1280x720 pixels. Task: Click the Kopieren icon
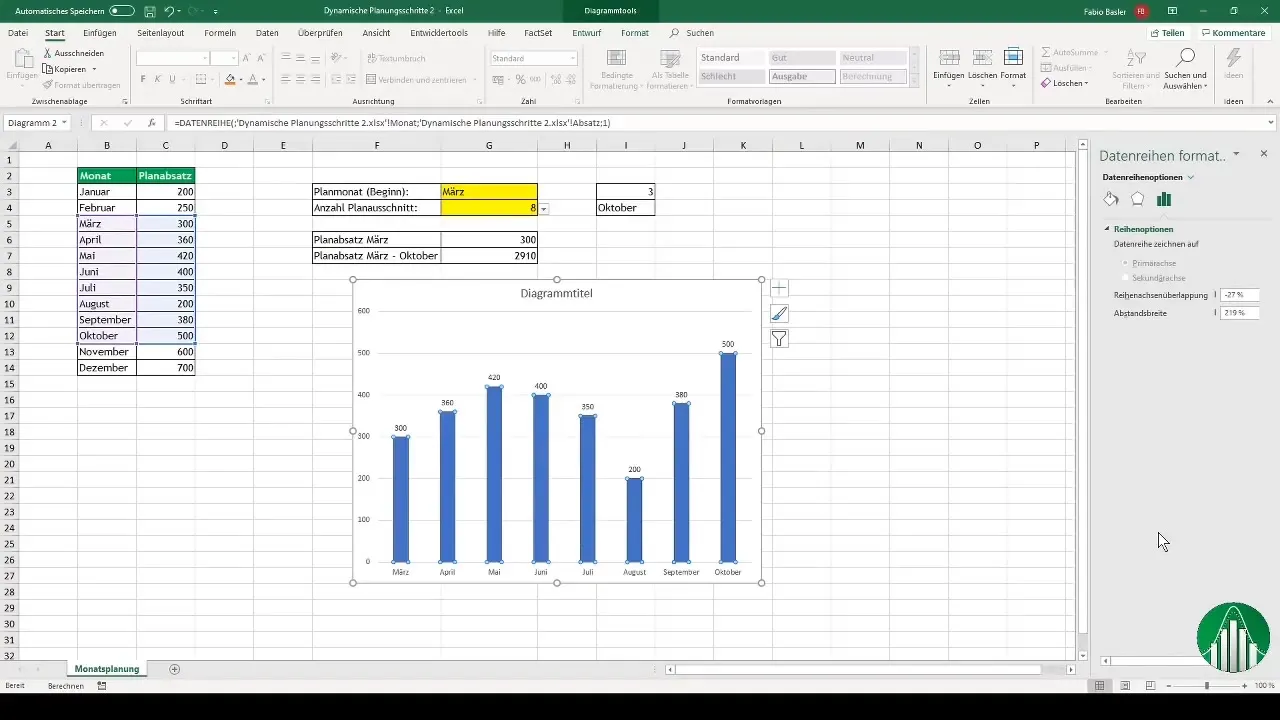pos(48,69)
